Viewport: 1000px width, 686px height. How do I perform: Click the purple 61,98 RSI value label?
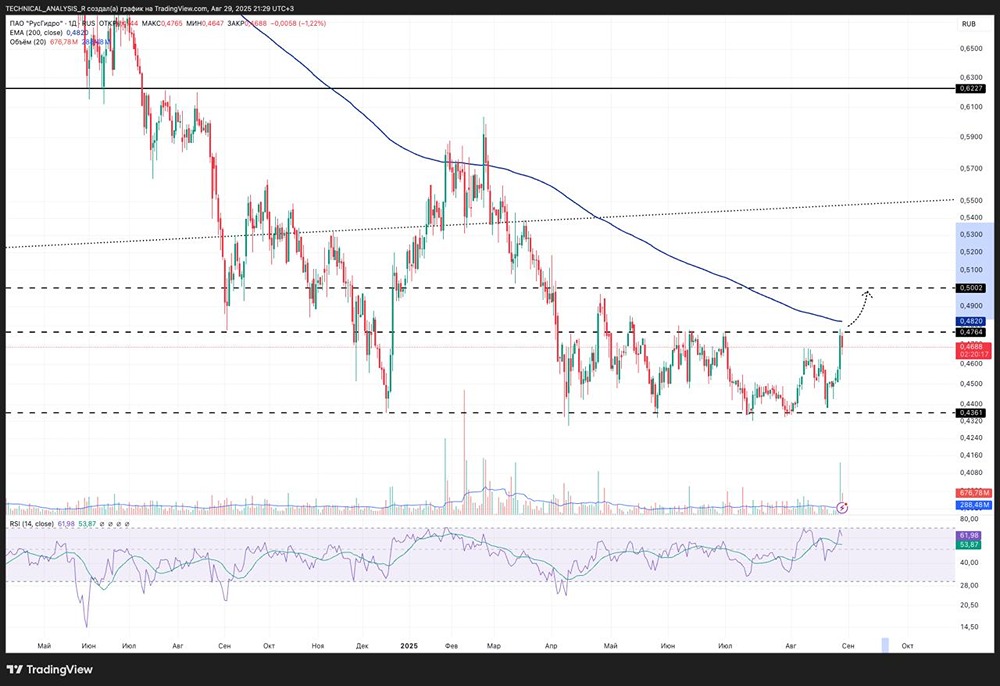click(x=969, y=536)
